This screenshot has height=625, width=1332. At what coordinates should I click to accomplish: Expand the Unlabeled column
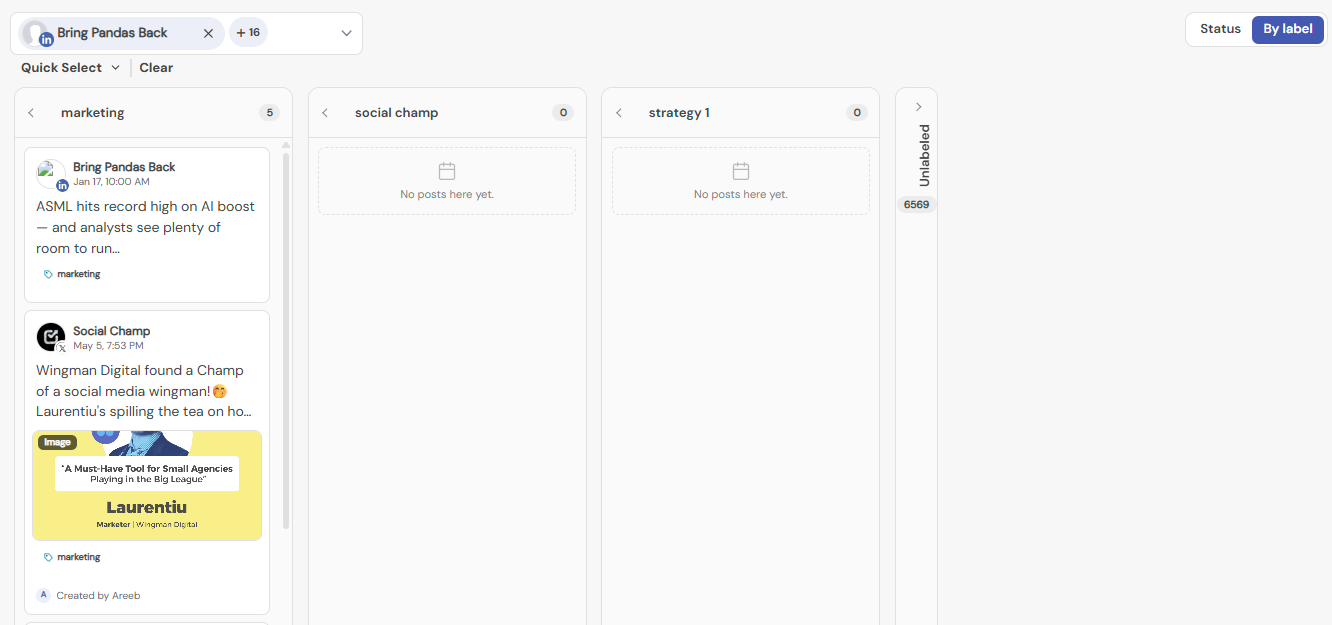918,107
